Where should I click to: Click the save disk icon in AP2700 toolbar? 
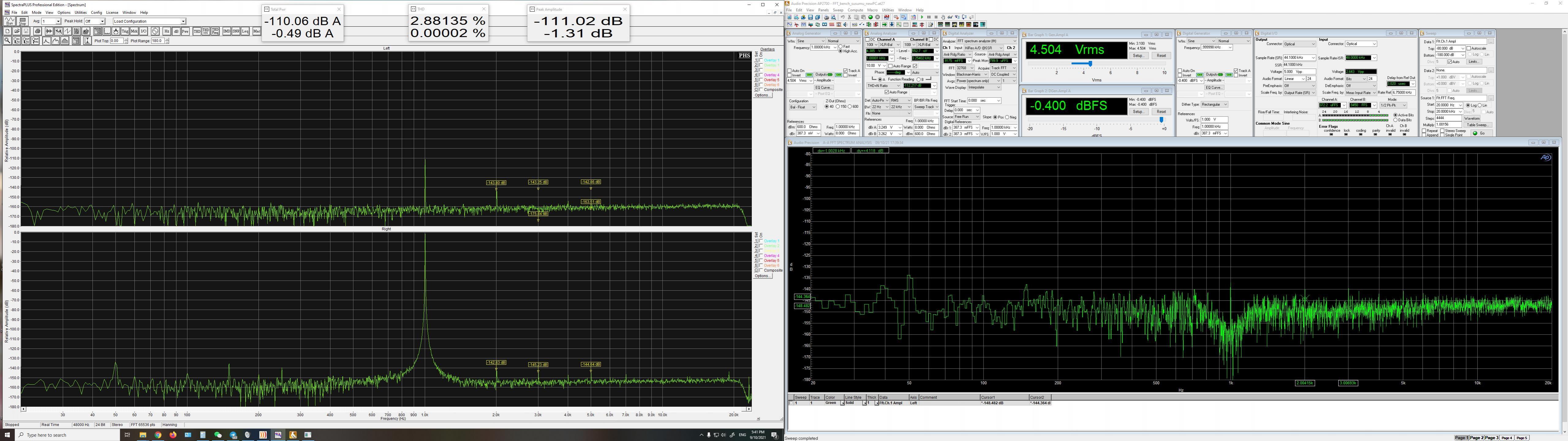[811, 17]
